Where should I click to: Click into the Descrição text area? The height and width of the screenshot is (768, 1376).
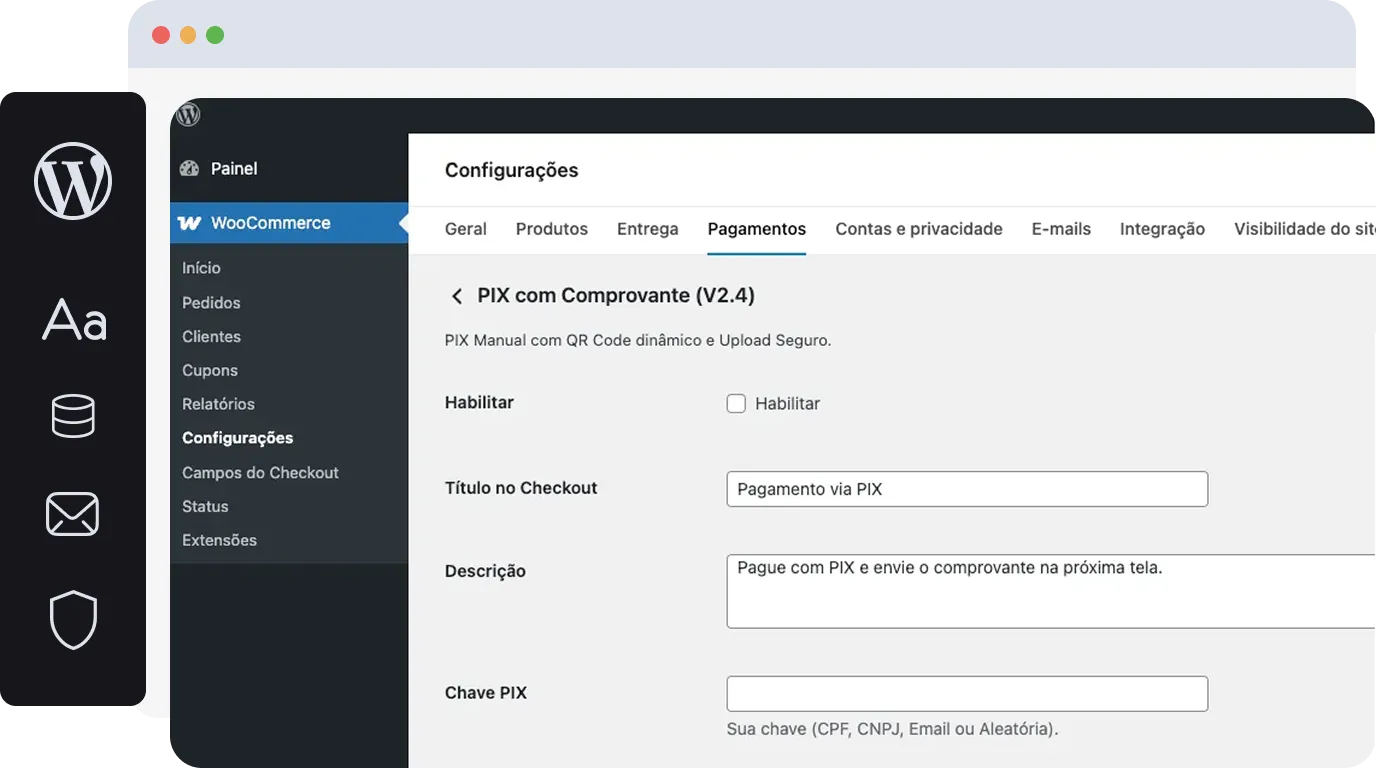(1051, 591)
